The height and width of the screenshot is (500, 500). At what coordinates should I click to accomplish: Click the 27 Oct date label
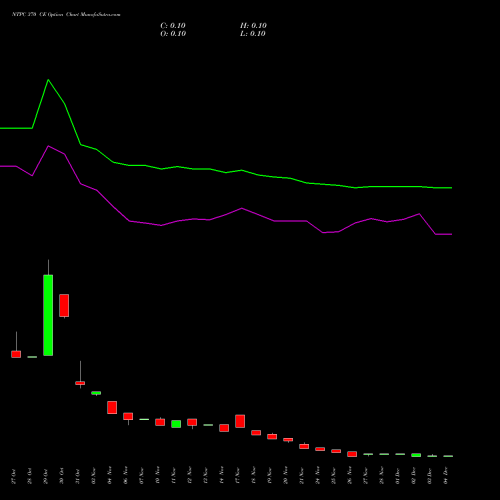click(14, 476)
